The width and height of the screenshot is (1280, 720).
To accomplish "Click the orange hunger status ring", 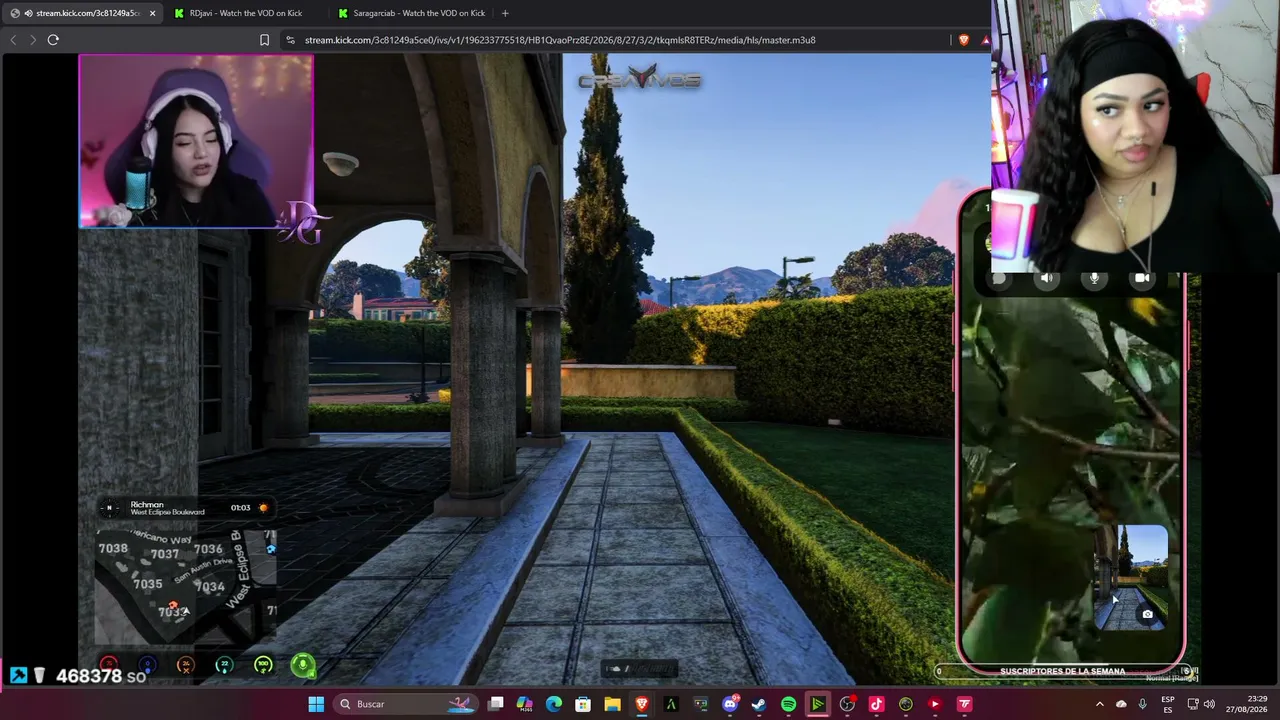I will [185, 665].
